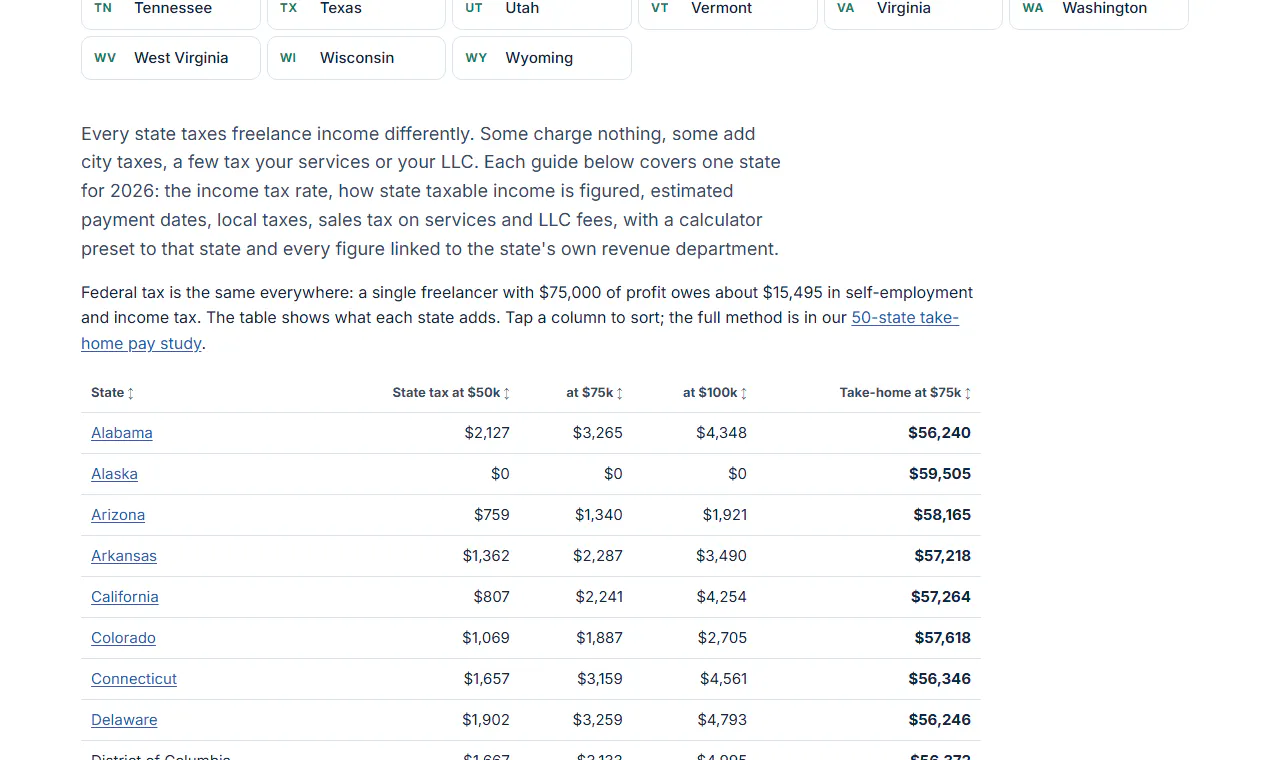Select California's take-home value $57,264
The image size is (1270, 760).
click(x=941, y=597)
